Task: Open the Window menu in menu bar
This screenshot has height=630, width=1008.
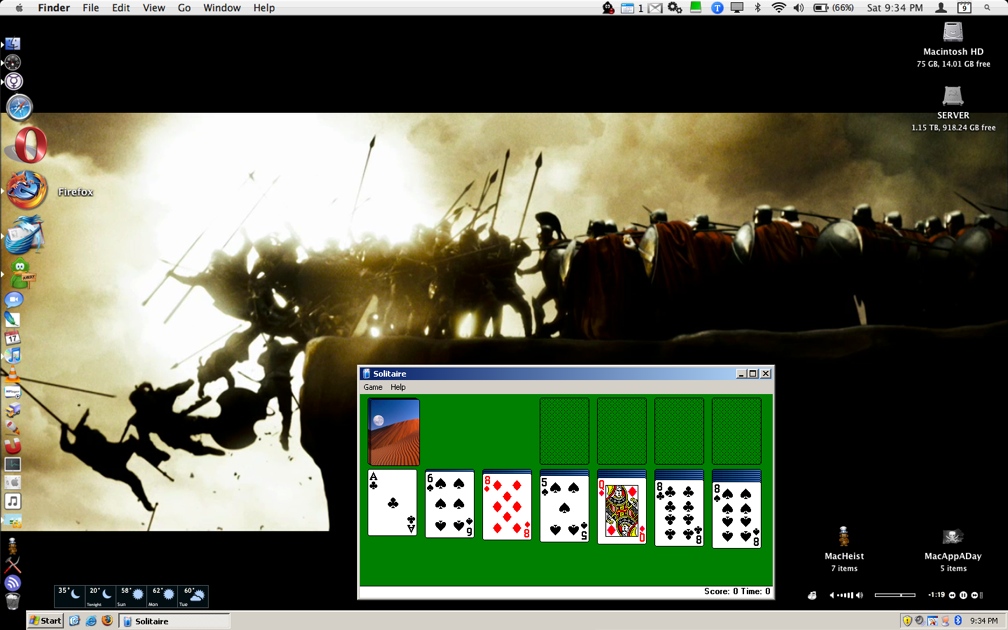Action: 222,8
